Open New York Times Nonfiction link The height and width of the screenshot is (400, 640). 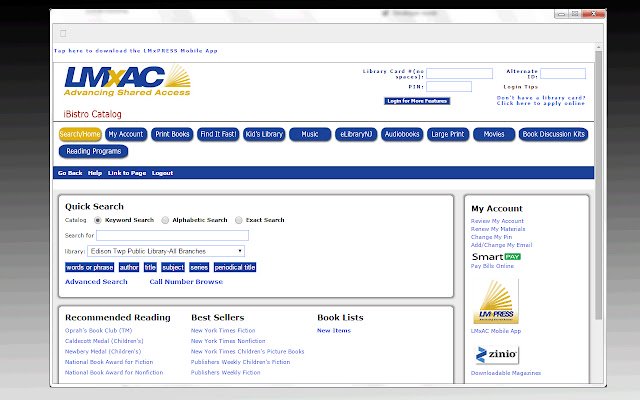pos(228,341)
